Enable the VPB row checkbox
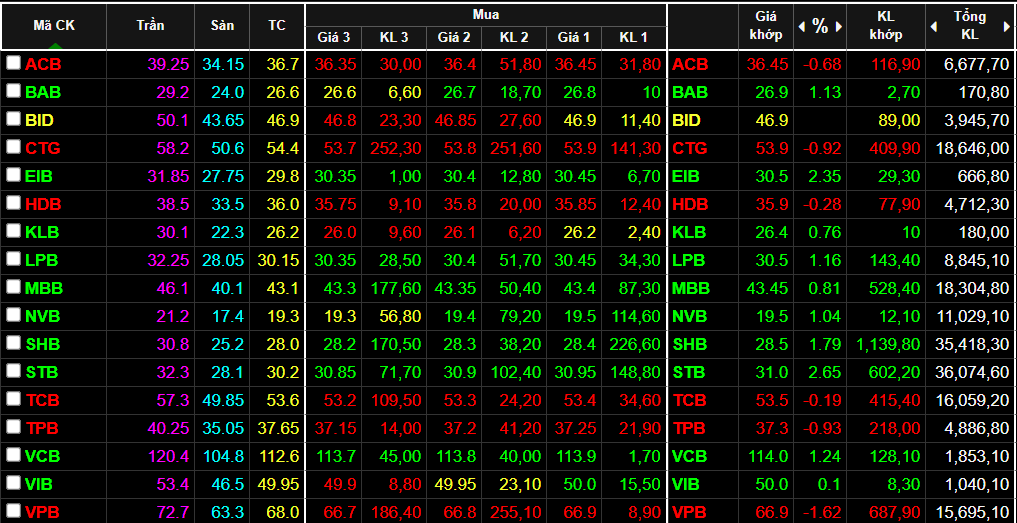Screen dimensions: 1017x523 pyautogui.click(x=13, y=511)
